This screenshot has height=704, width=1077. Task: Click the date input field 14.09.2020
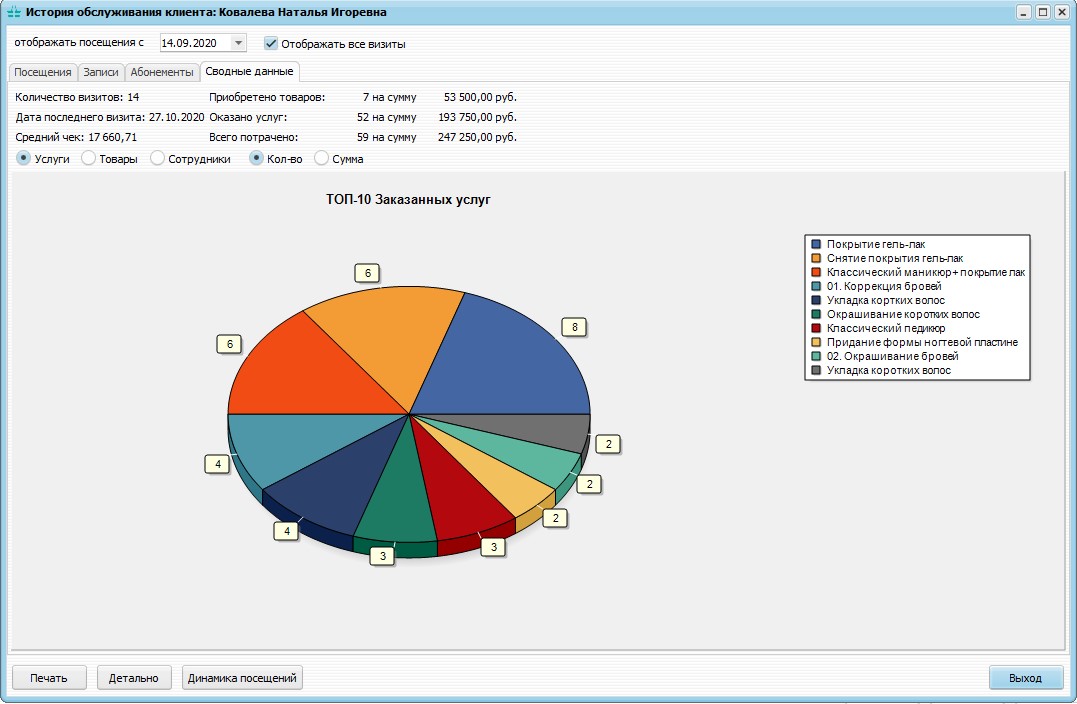click(193, 43)
